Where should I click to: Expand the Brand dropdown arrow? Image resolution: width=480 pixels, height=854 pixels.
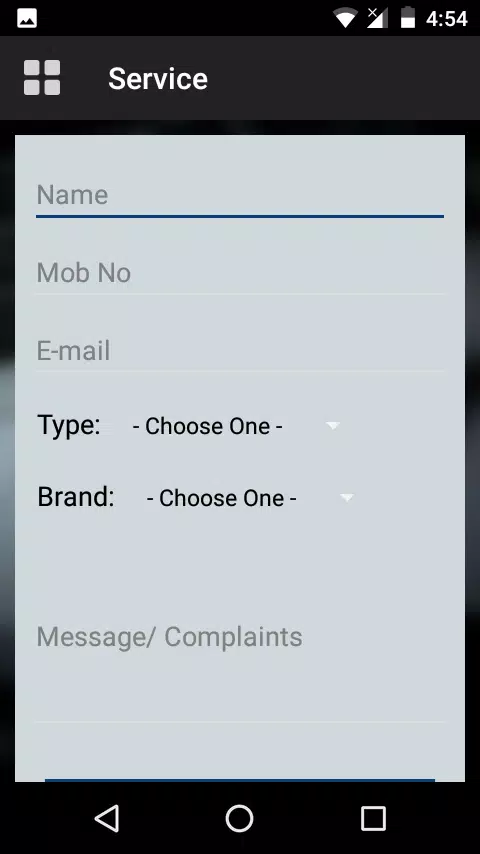[x=347, y=497]
